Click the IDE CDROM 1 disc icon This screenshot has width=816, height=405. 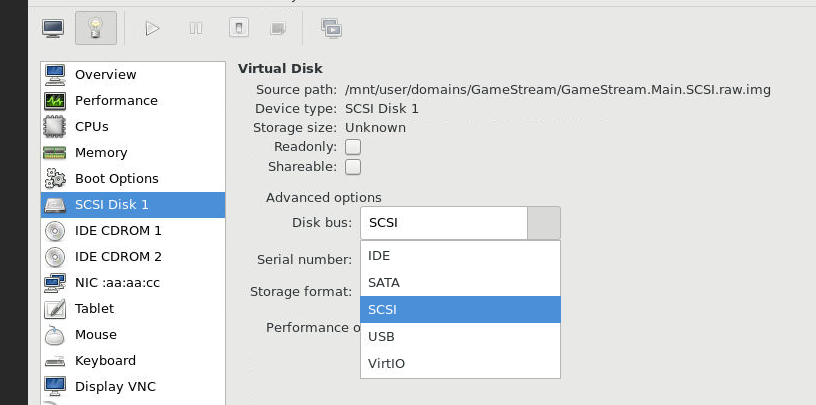(x=55, y=231)
